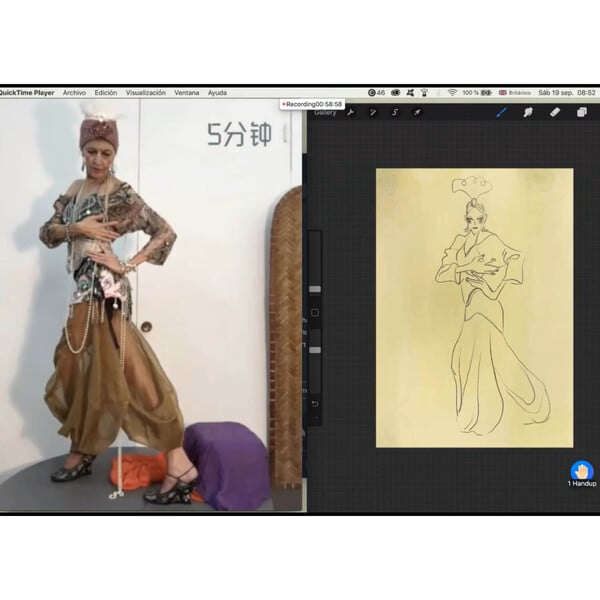
Task: Open Wi-Fi status in menu bar
Action: pos(452,93)
